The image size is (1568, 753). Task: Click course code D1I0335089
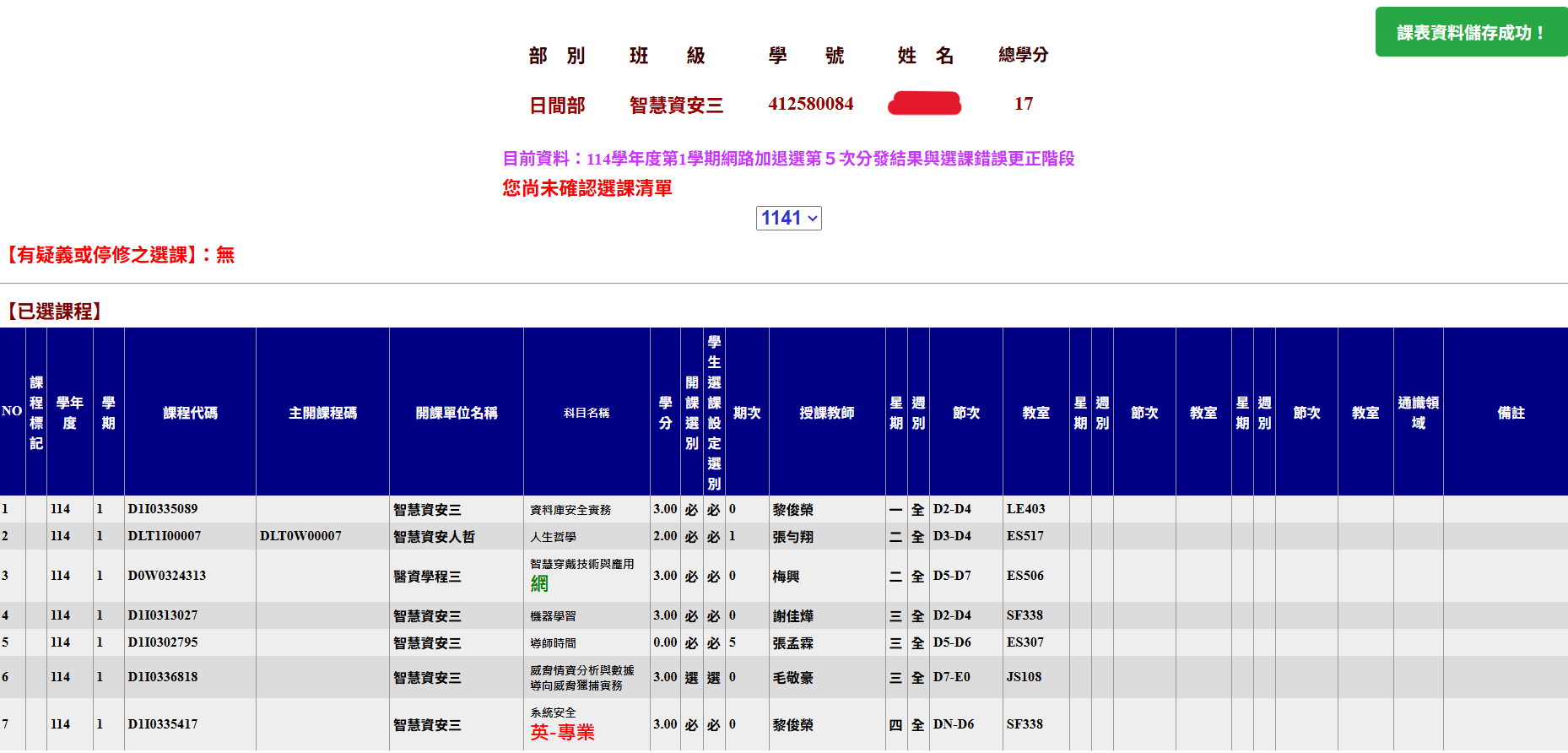click(163, 509)
